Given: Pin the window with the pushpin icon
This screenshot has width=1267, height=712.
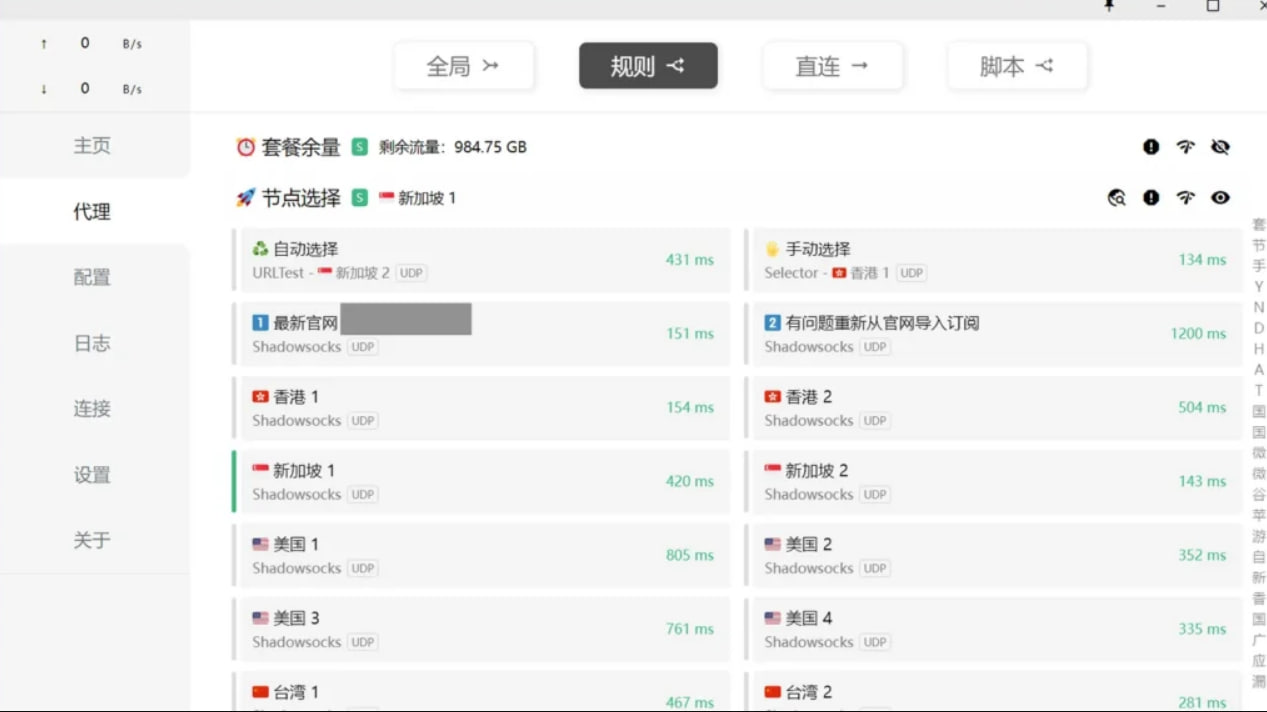Looking at the screenshot, I should tap(1109, 6).
